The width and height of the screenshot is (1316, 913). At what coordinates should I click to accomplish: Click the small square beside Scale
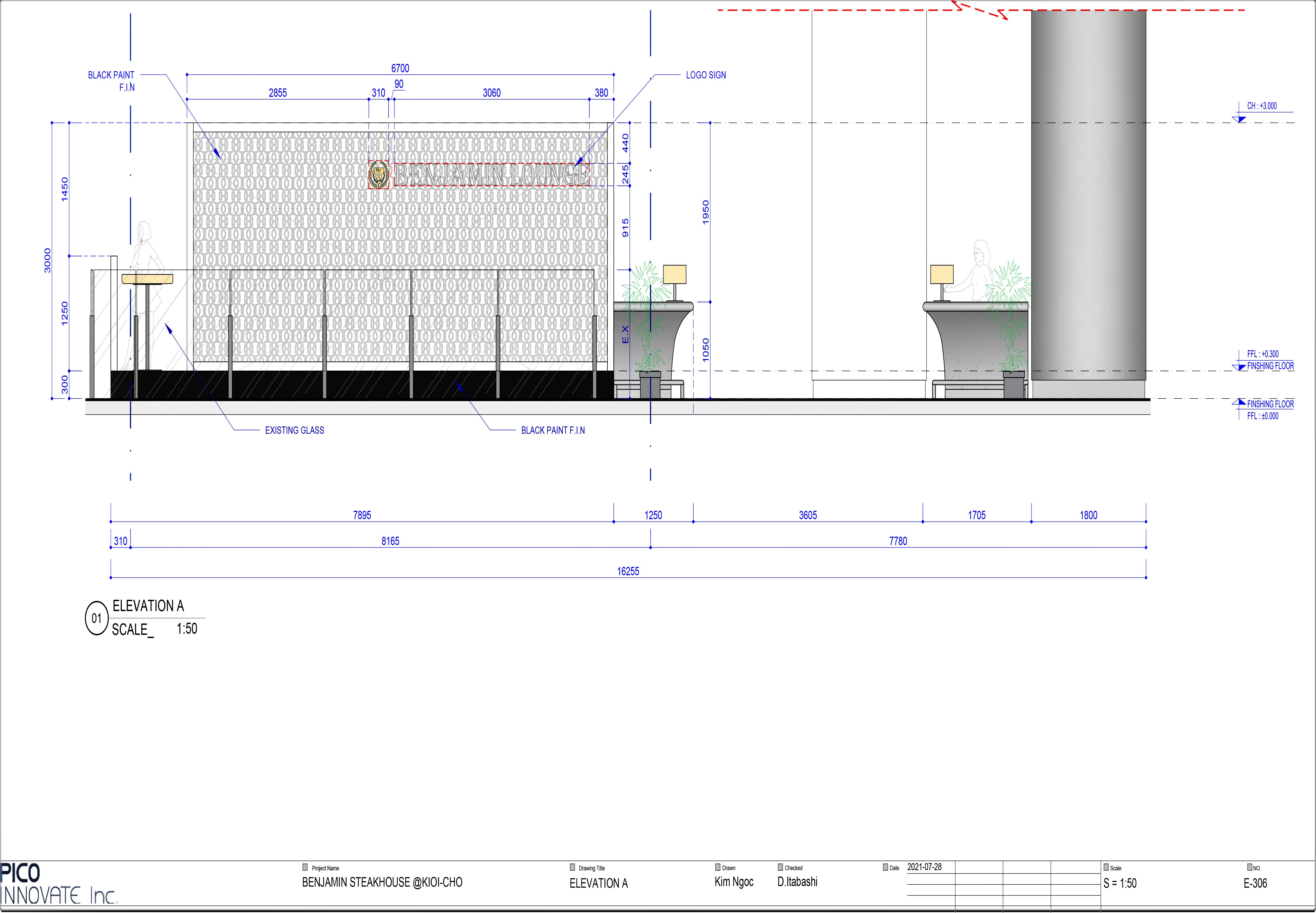pos(1106,867)
